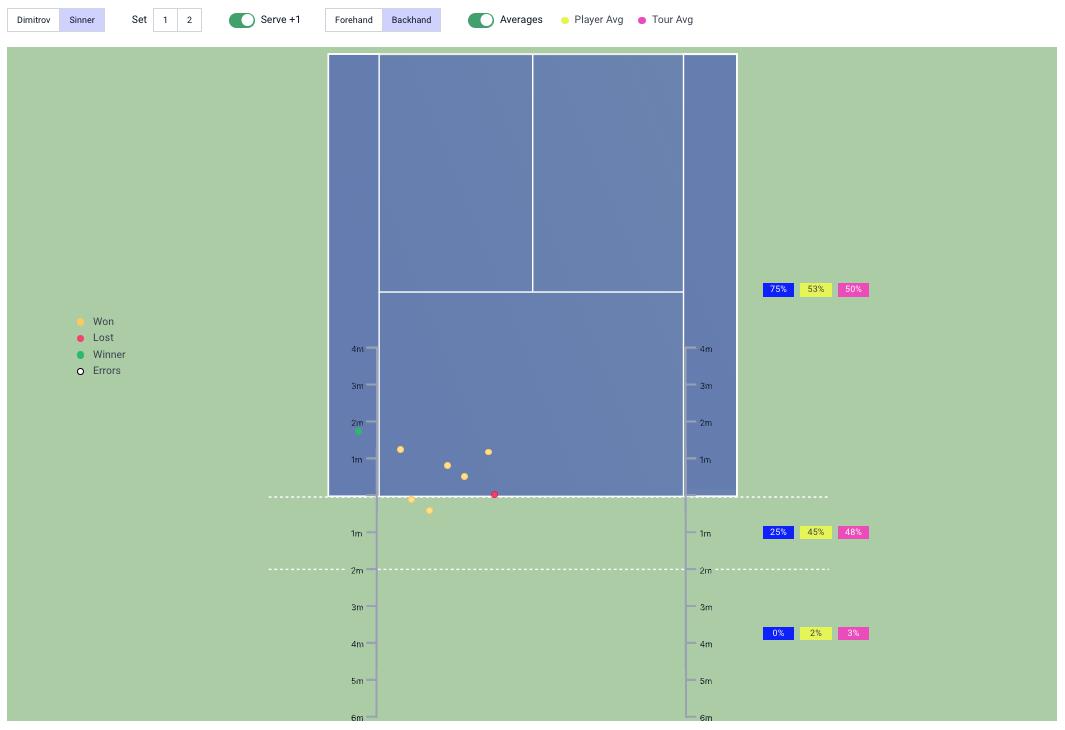Toggle the Serve +1 switch
This screenshot has width=1065, height=730.
pyautogui.click(x=242, y=20)
